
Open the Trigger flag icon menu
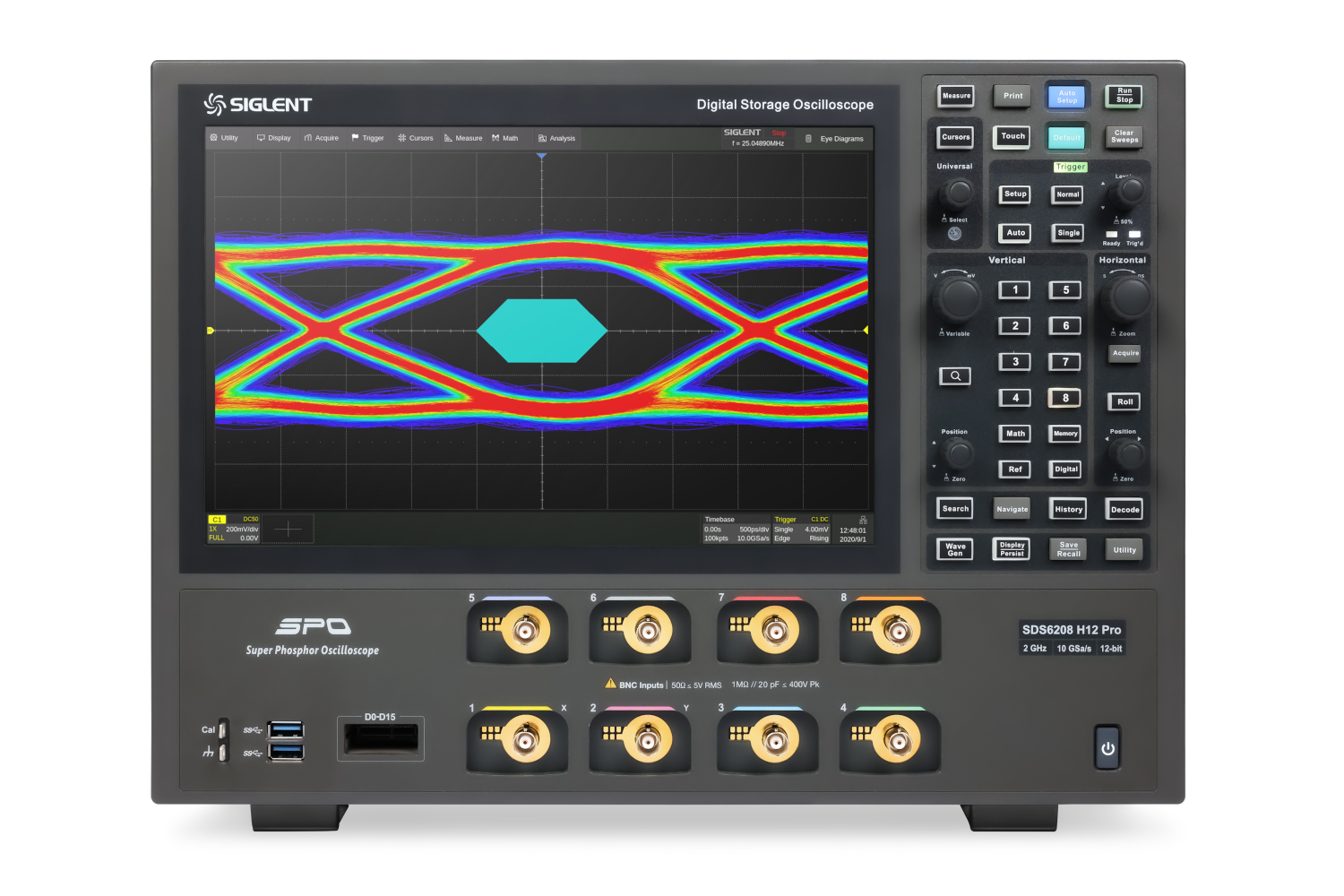(x=354, y=138)
